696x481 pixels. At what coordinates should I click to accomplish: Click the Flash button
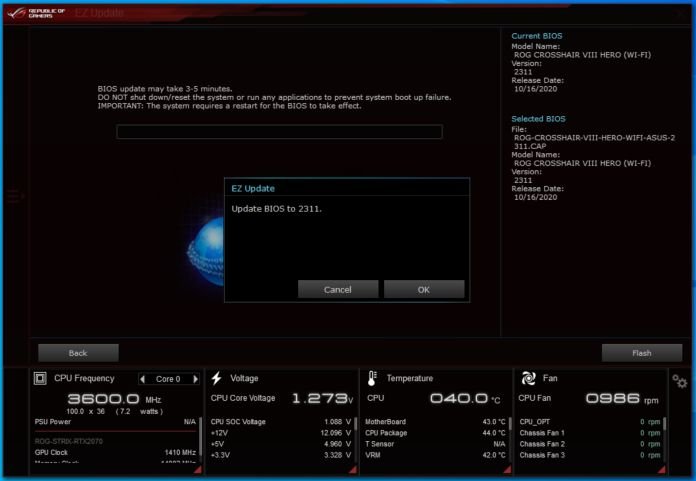coord(642,353)
